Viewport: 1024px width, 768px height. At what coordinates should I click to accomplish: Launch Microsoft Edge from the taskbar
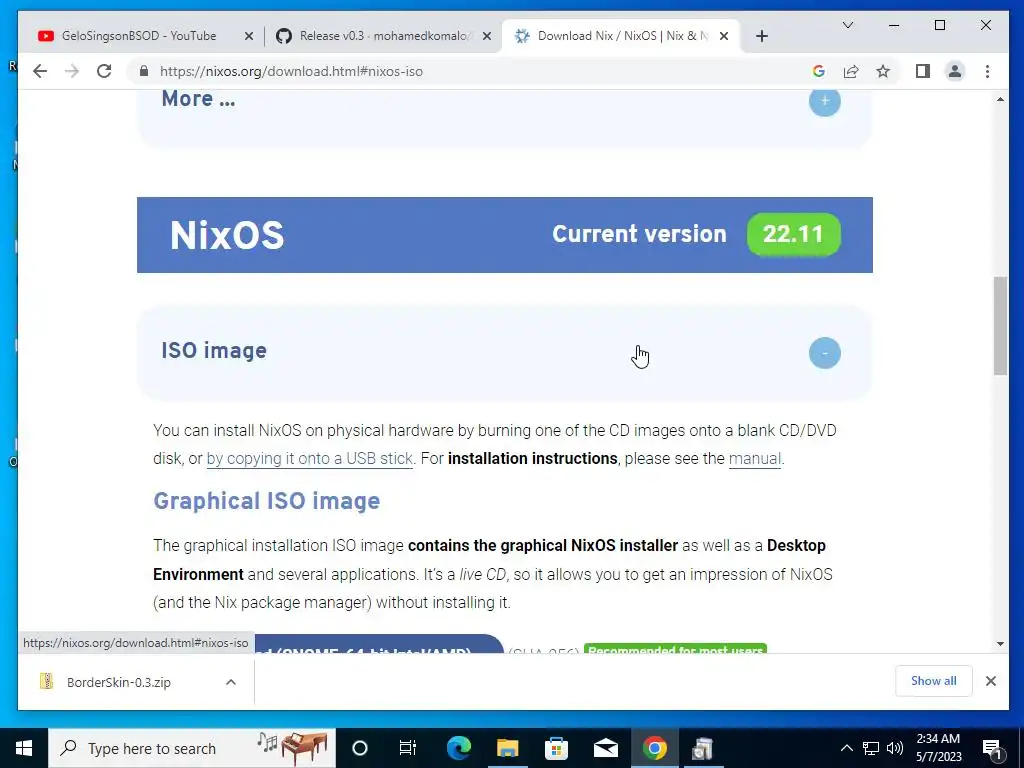458,748
